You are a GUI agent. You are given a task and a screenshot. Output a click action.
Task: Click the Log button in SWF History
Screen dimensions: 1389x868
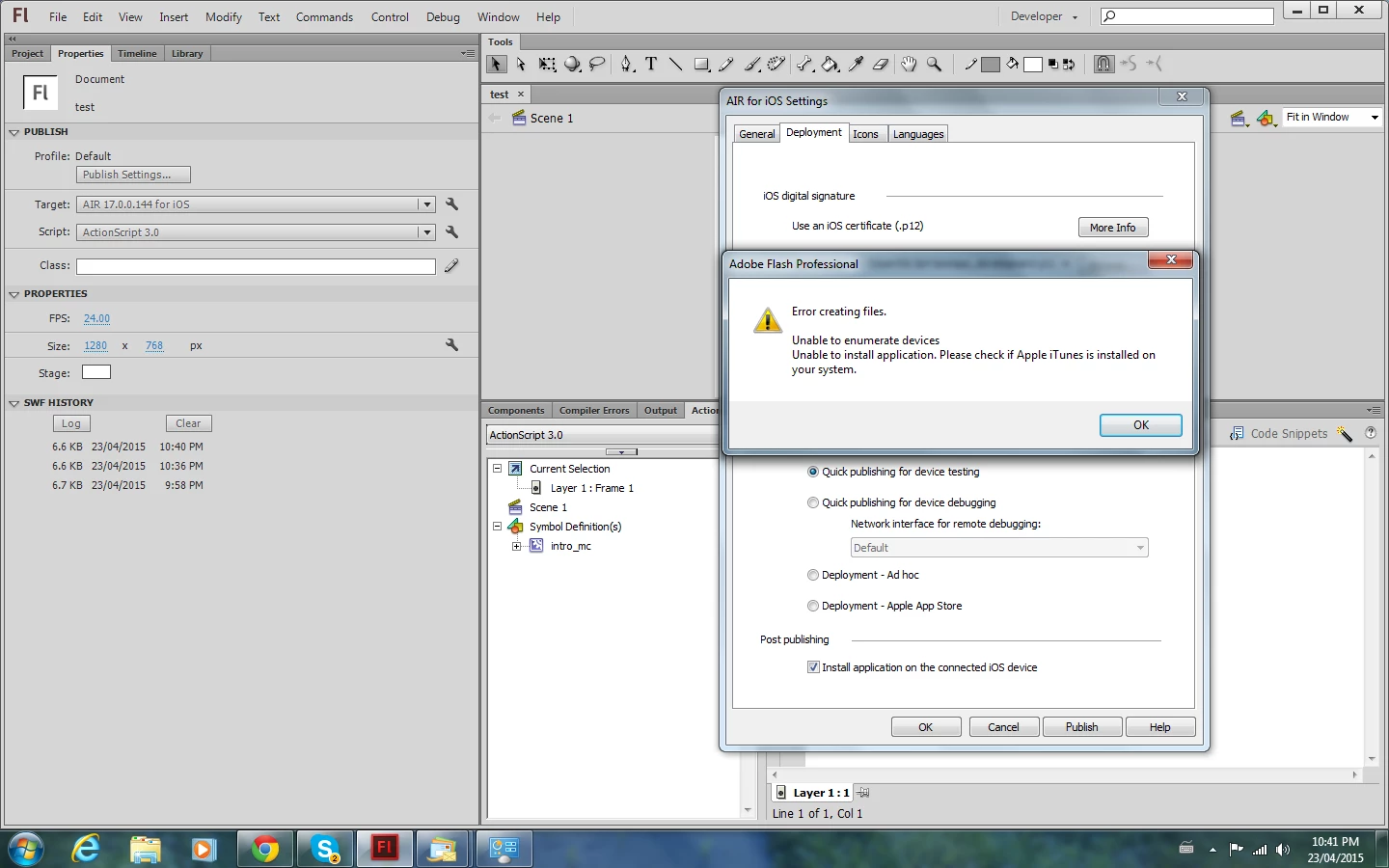pyautogui.click(x=71, y=423)
